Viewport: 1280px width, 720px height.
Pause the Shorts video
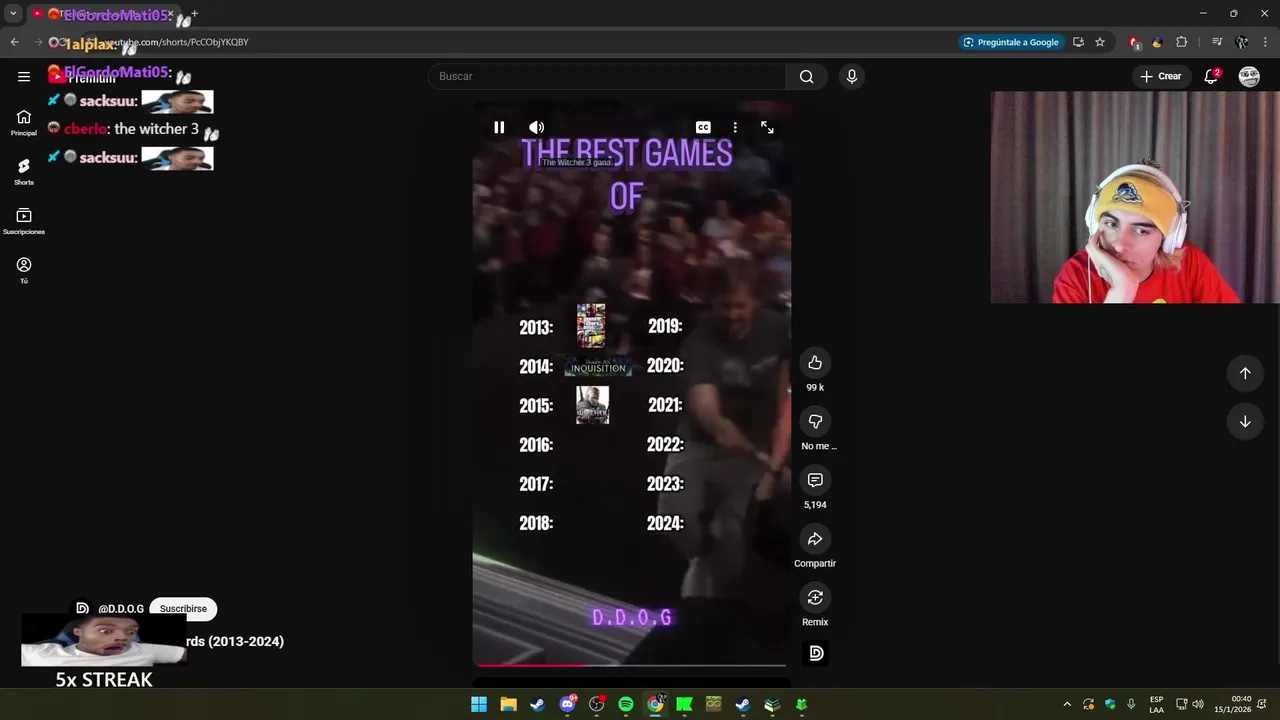(499, 127)
